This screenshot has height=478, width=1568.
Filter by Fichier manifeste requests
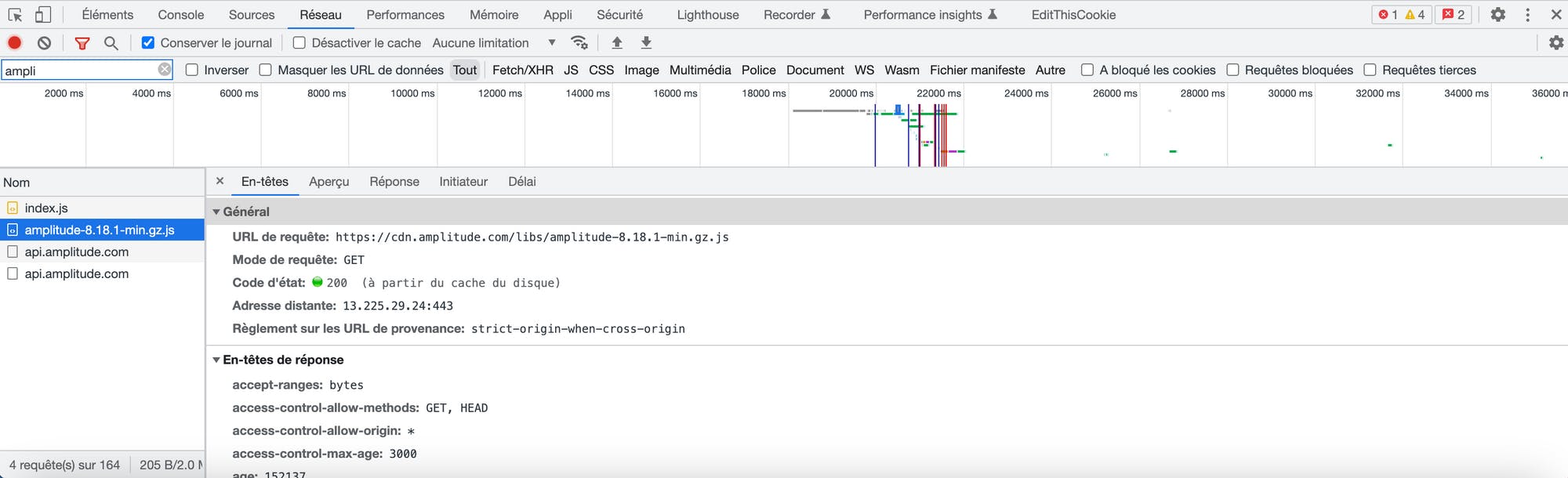tap(978, 70)
